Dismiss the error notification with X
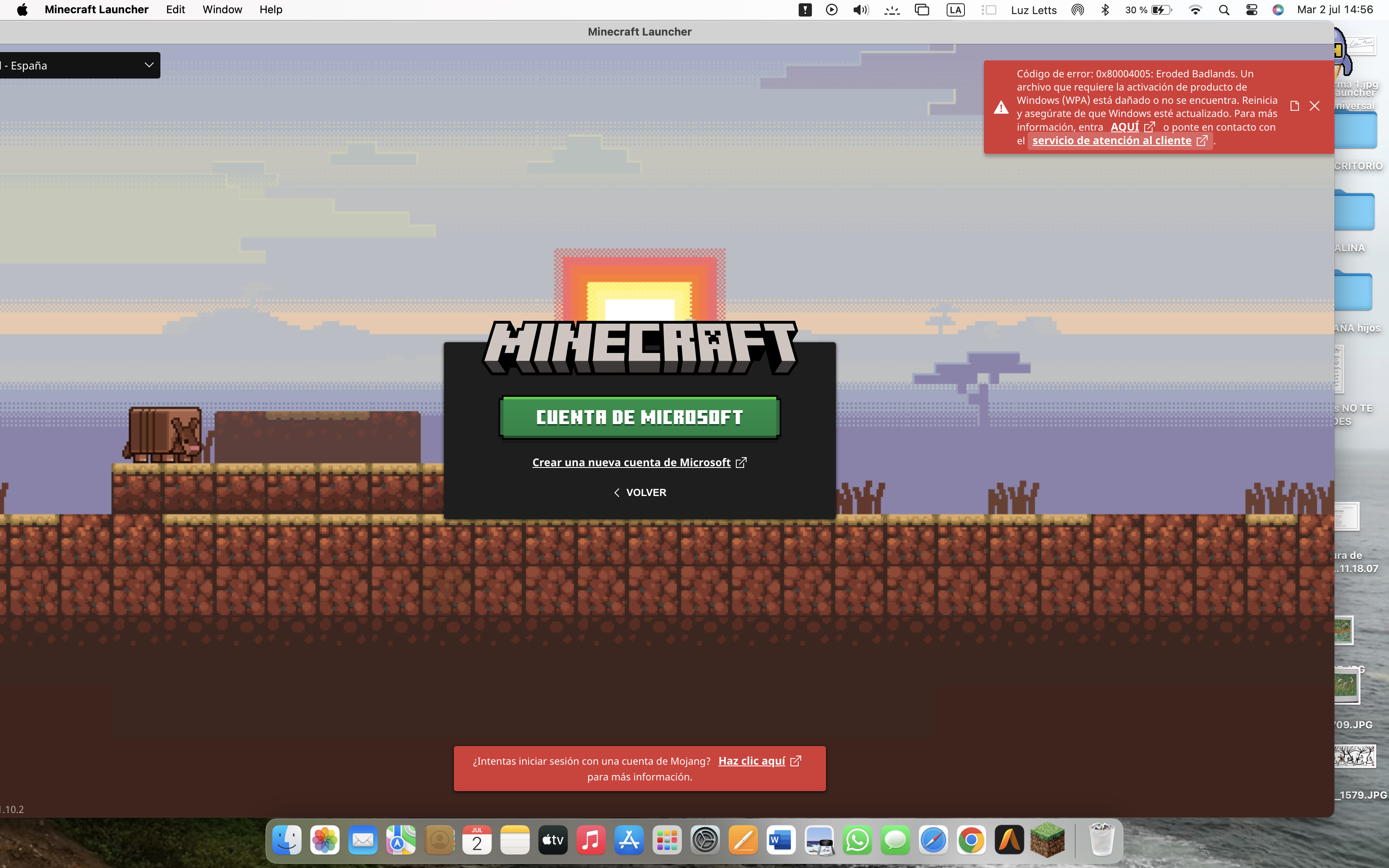The height and width of the screenshot is (868, 1389). pos(1315,106)
